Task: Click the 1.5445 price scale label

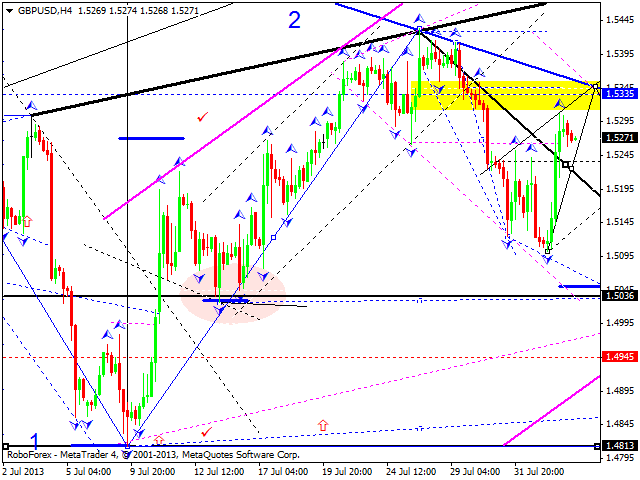Action: coord(620,20)
